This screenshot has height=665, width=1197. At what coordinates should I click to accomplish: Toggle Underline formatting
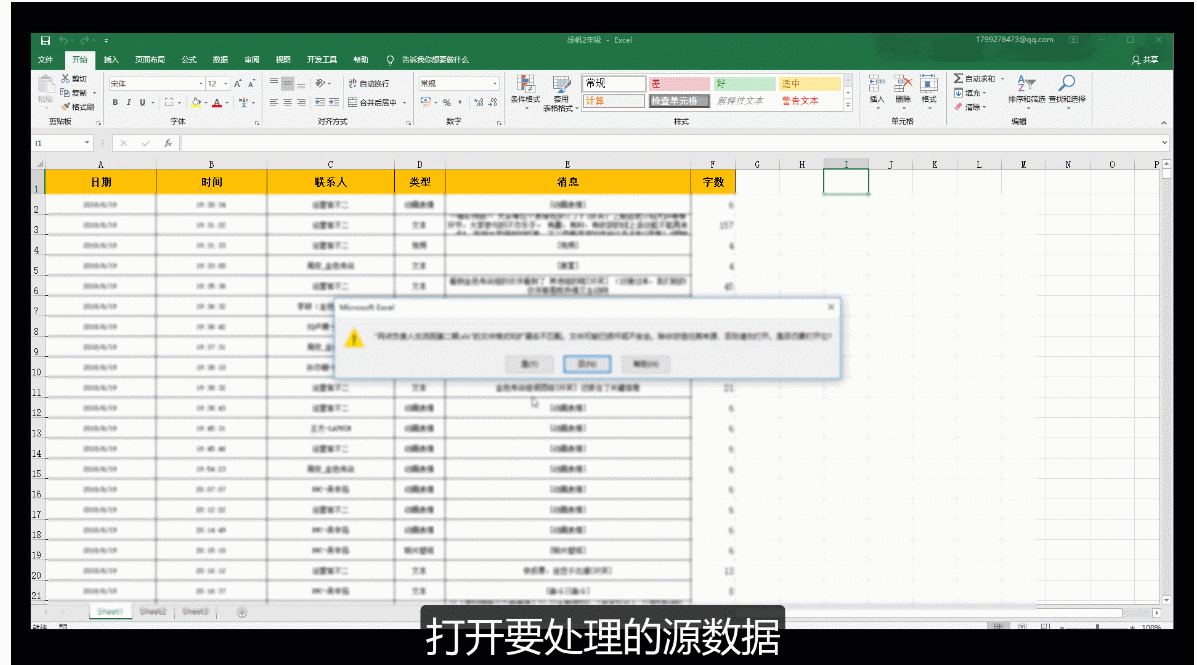coord(142,102)
